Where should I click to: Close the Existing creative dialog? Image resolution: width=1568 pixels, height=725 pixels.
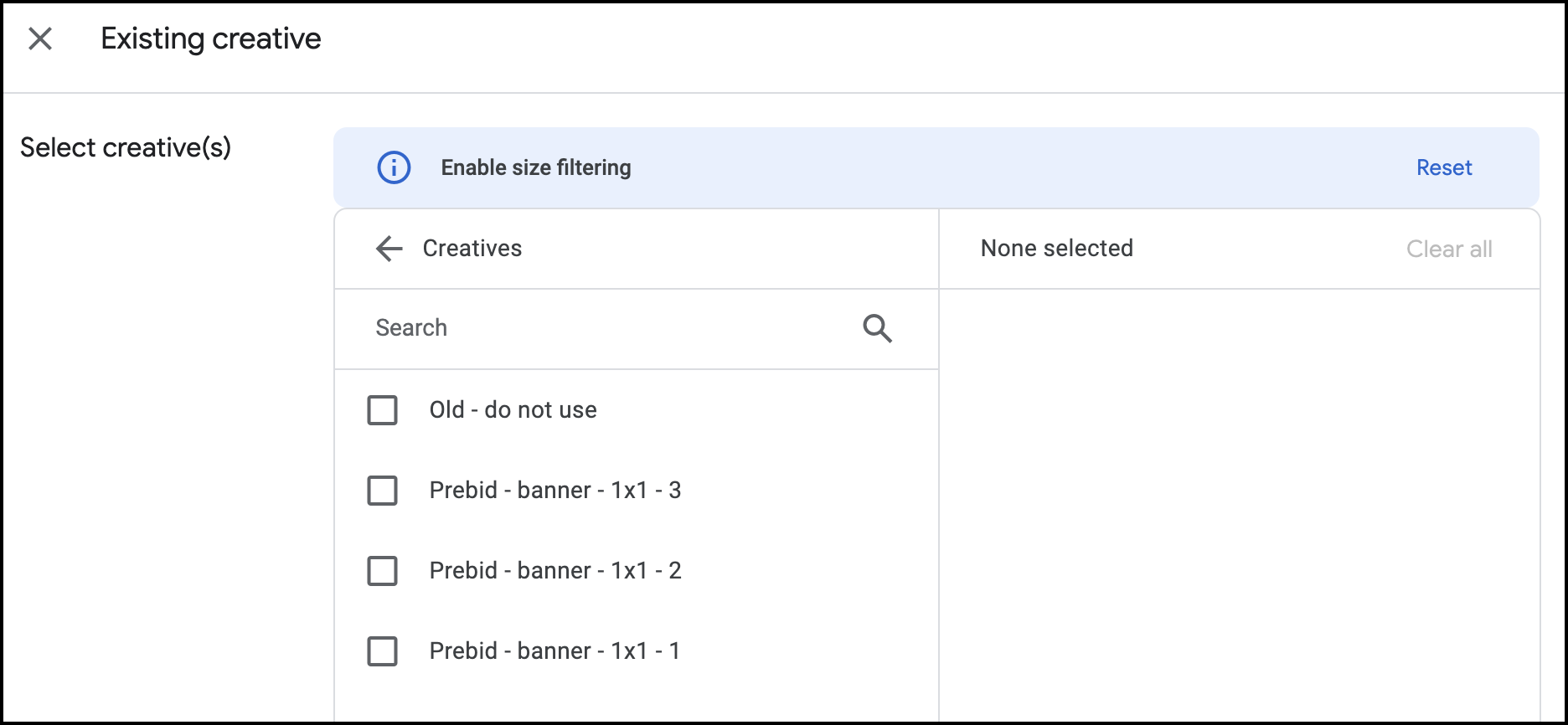[39, 39]
